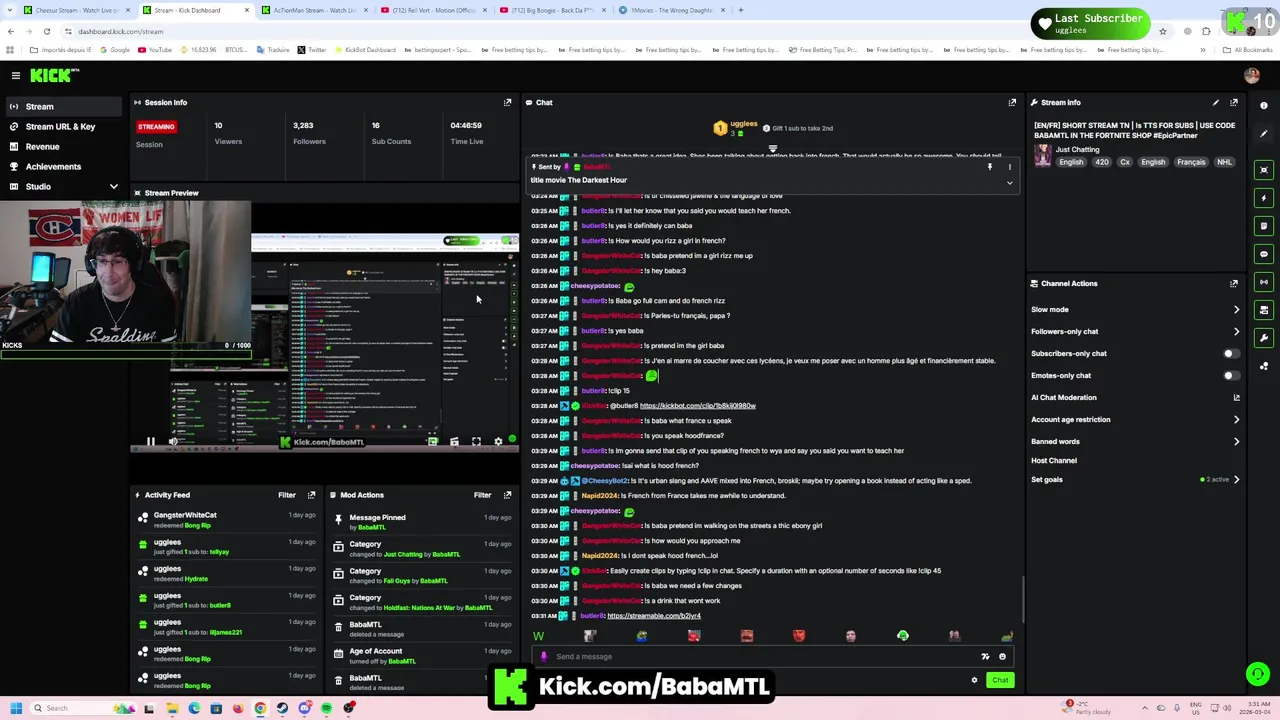
Task: Open pinned message options menu
Action: pyautogui.click(x=1010, y=167)
